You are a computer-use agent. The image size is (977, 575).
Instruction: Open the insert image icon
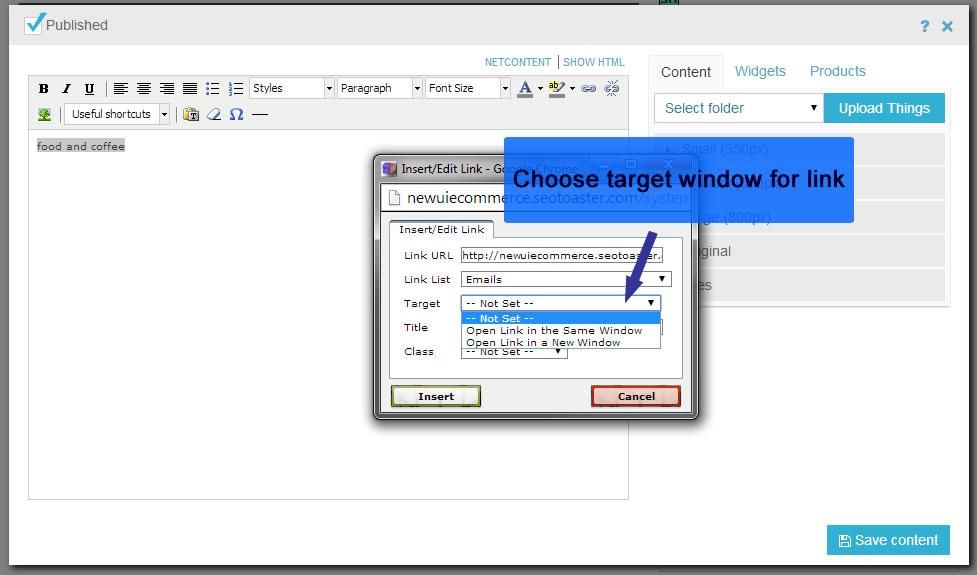44,115
